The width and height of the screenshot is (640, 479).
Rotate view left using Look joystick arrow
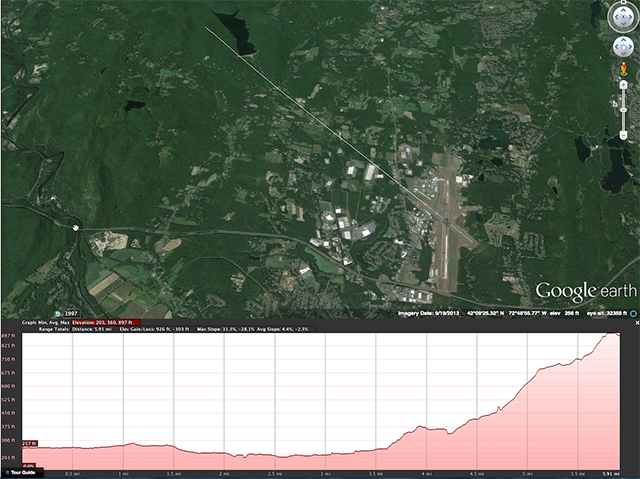coord(616,18)
